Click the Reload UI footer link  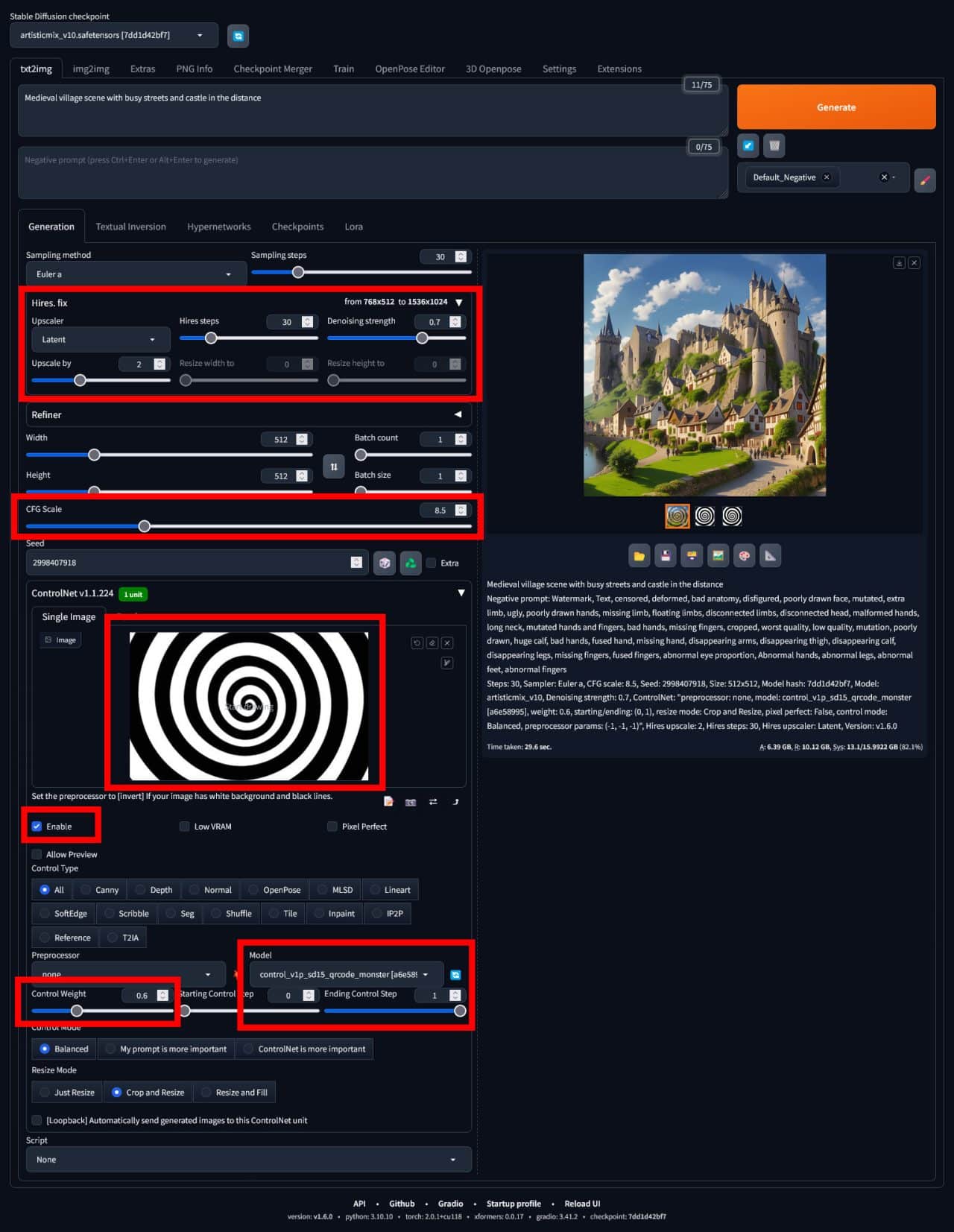[582, 1204]
